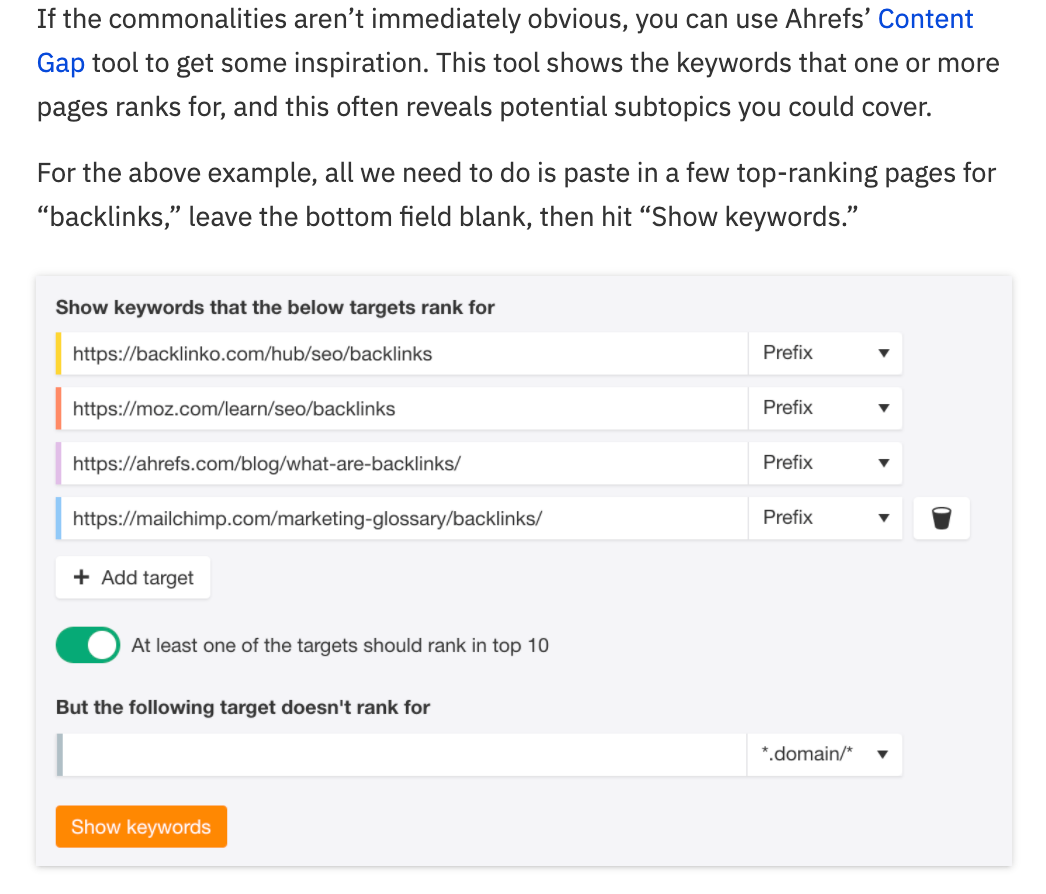This screenshot has height=894, width=1046.
Task: Expand Prefix dropdown for the ahrefs blog URL
Action: click(x=825, y=463)
